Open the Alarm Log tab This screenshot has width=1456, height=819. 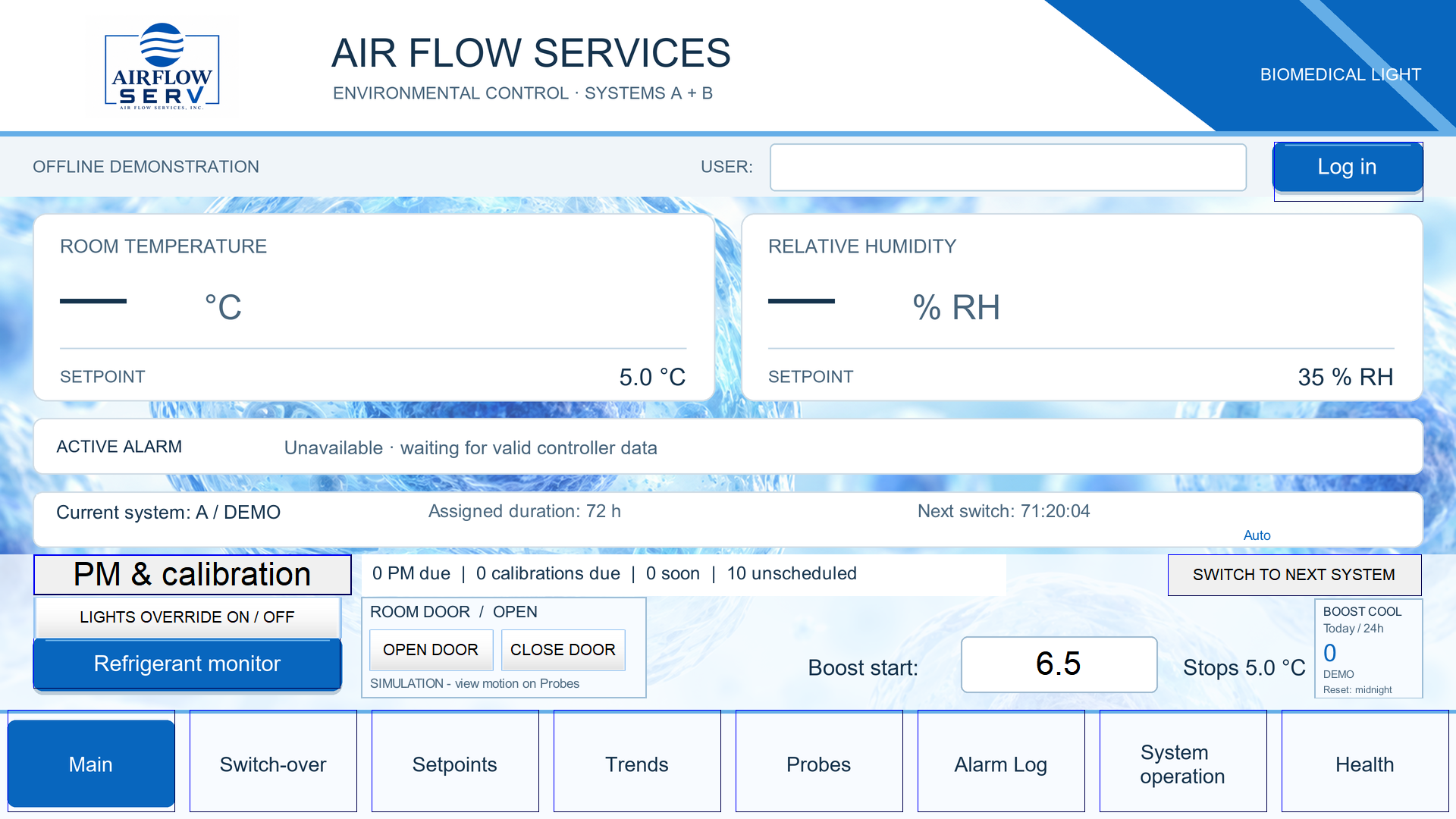click(x=1001, y=761)
